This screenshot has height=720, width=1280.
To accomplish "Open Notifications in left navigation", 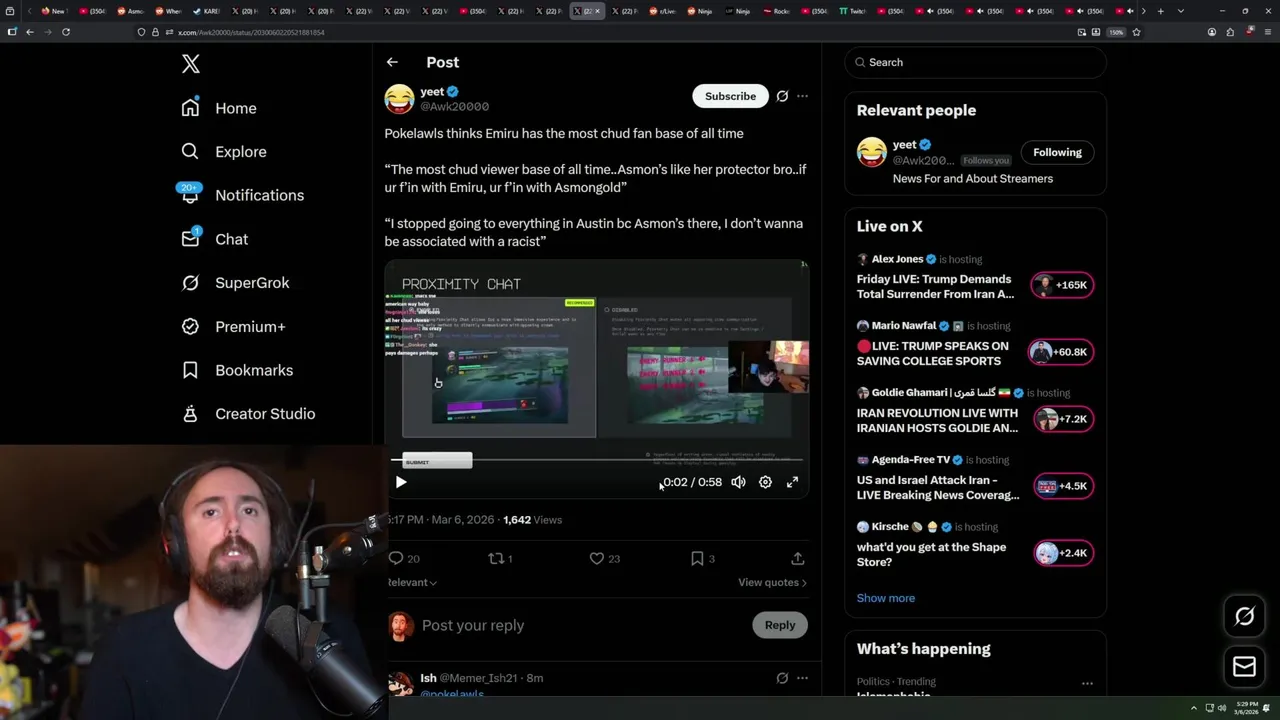I will (x=241, y=195).
